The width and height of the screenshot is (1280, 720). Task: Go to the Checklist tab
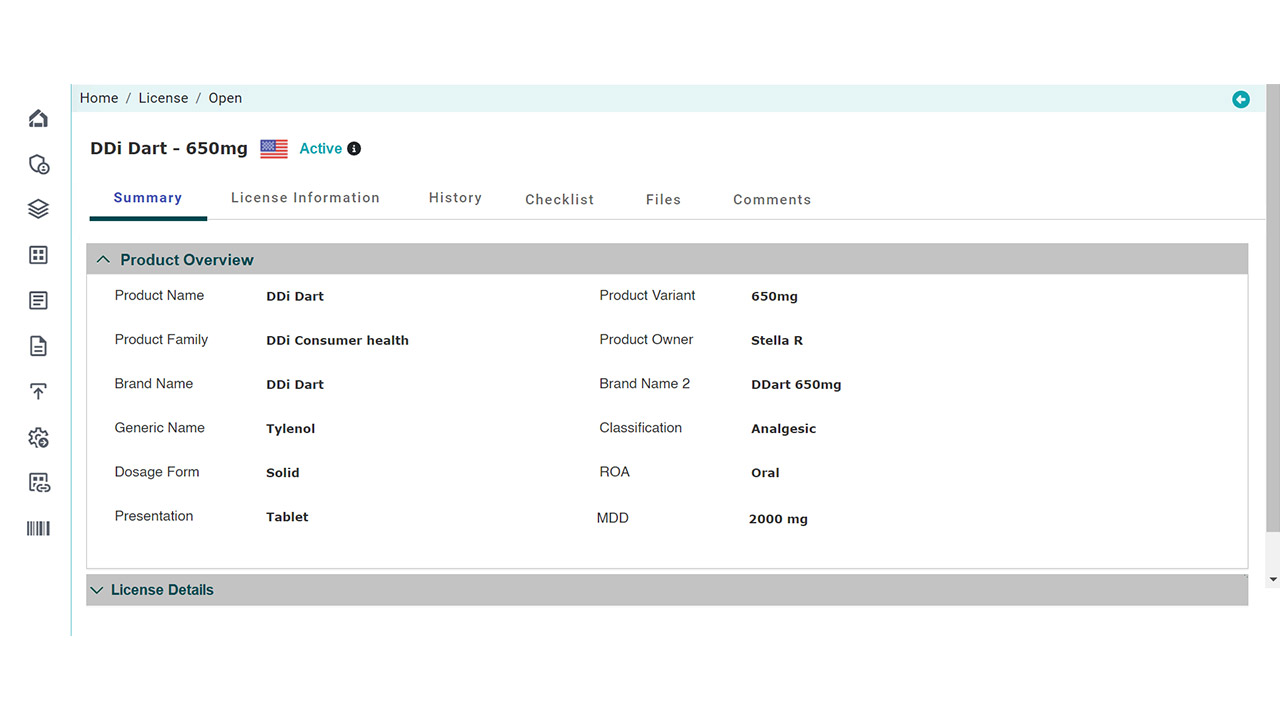pyautogui.click(x=559, y=200)
